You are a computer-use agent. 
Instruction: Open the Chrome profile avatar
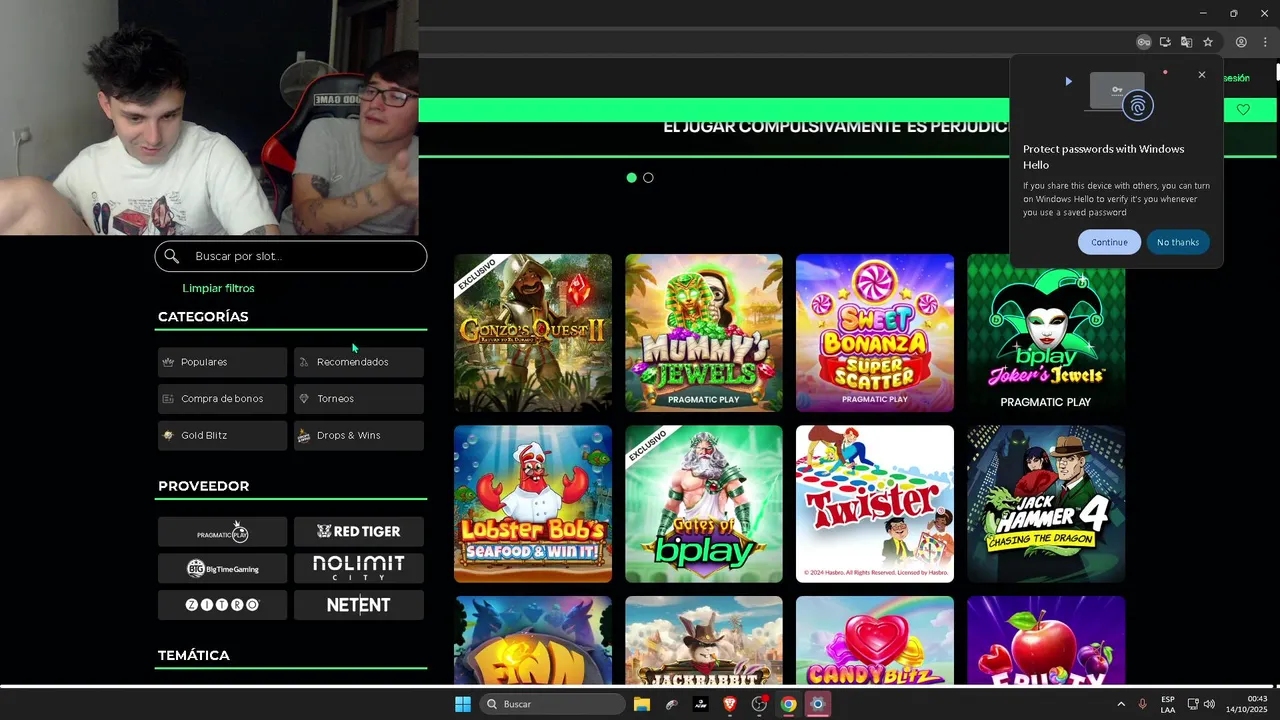point(1241,42)
